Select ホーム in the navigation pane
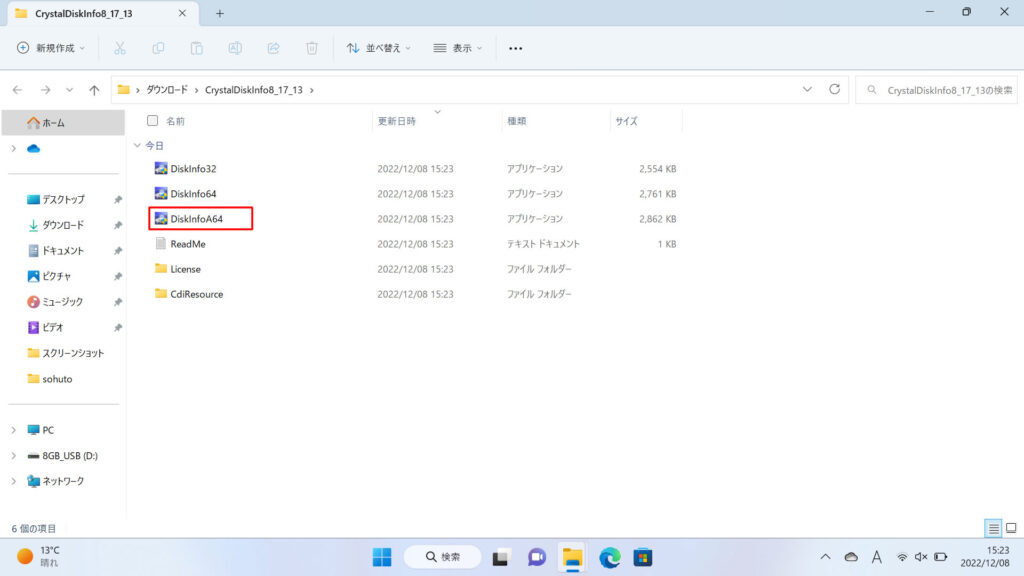1024x576 pixels. [x=63, y=123]
